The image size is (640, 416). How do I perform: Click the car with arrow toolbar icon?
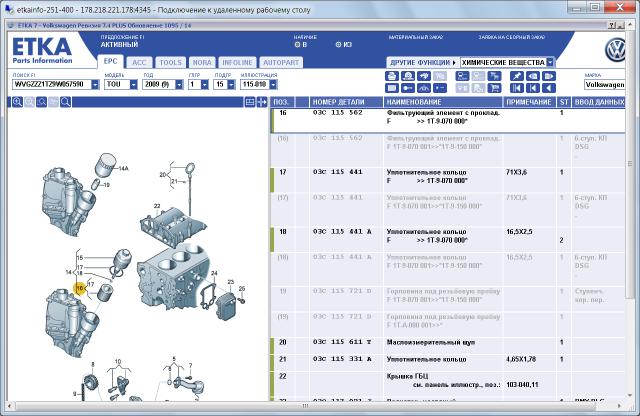(424, 76)
